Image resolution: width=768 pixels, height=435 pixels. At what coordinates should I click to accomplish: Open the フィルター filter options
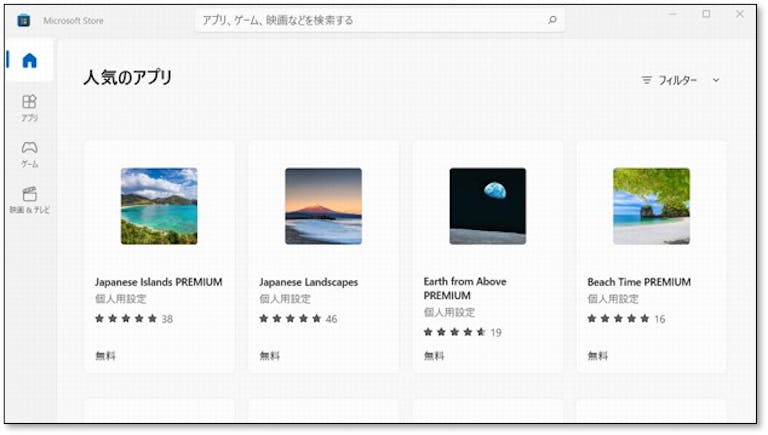(x=681, y=80)
